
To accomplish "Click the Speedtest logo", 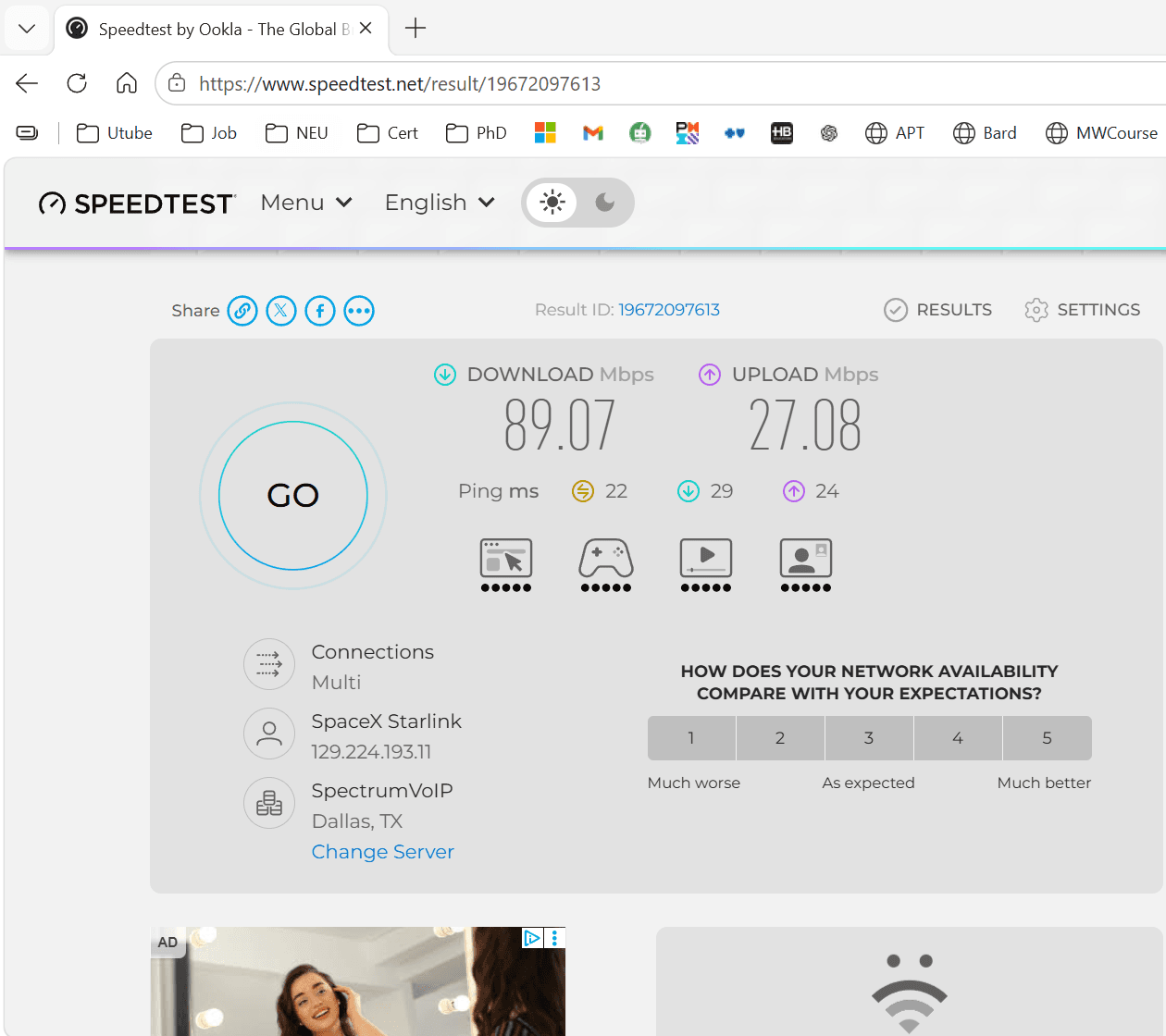I will 137,203.
